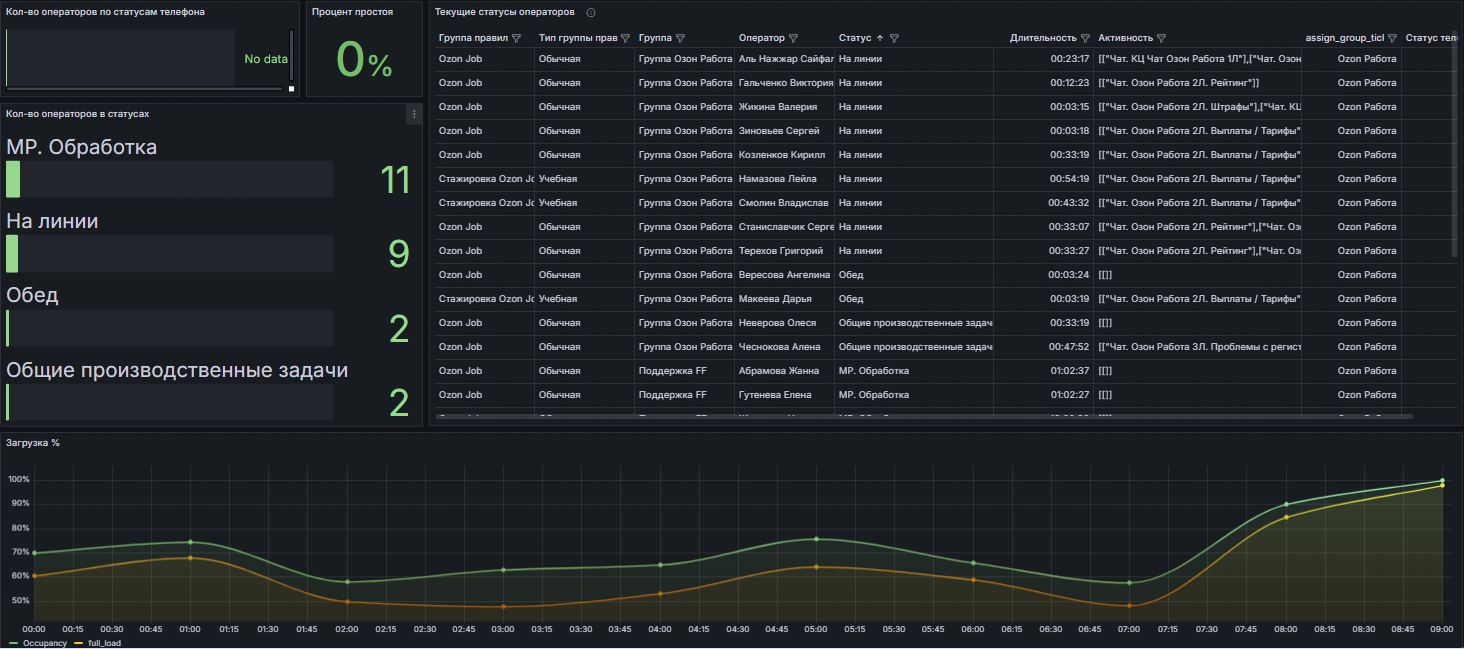Open filter for Группа правил column
Image resolution: width=1464 pixels, height=649 pixels.
pyautogui.click(x=516, y=38)
